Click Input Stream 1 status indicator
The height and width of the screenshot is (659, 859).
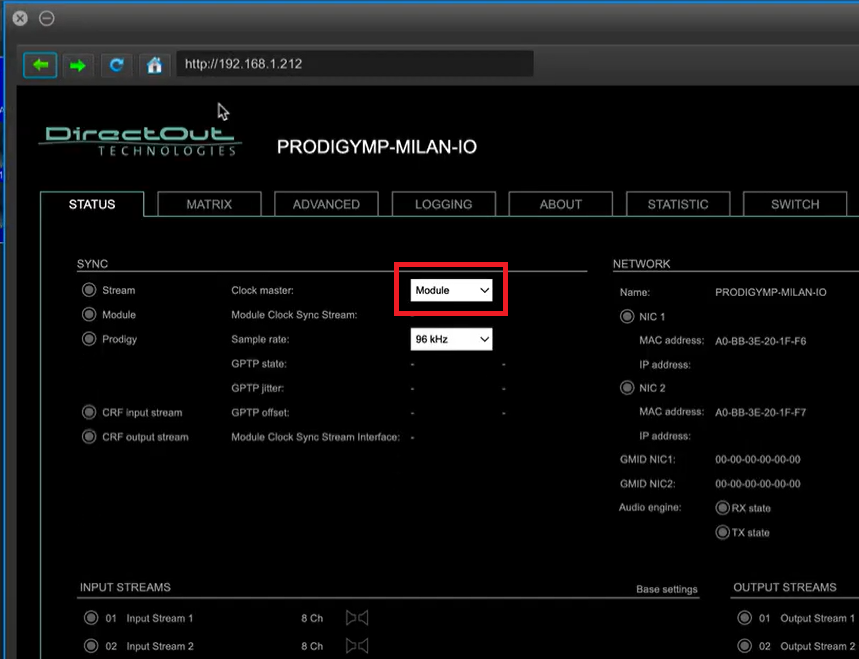tap(91, 618)
